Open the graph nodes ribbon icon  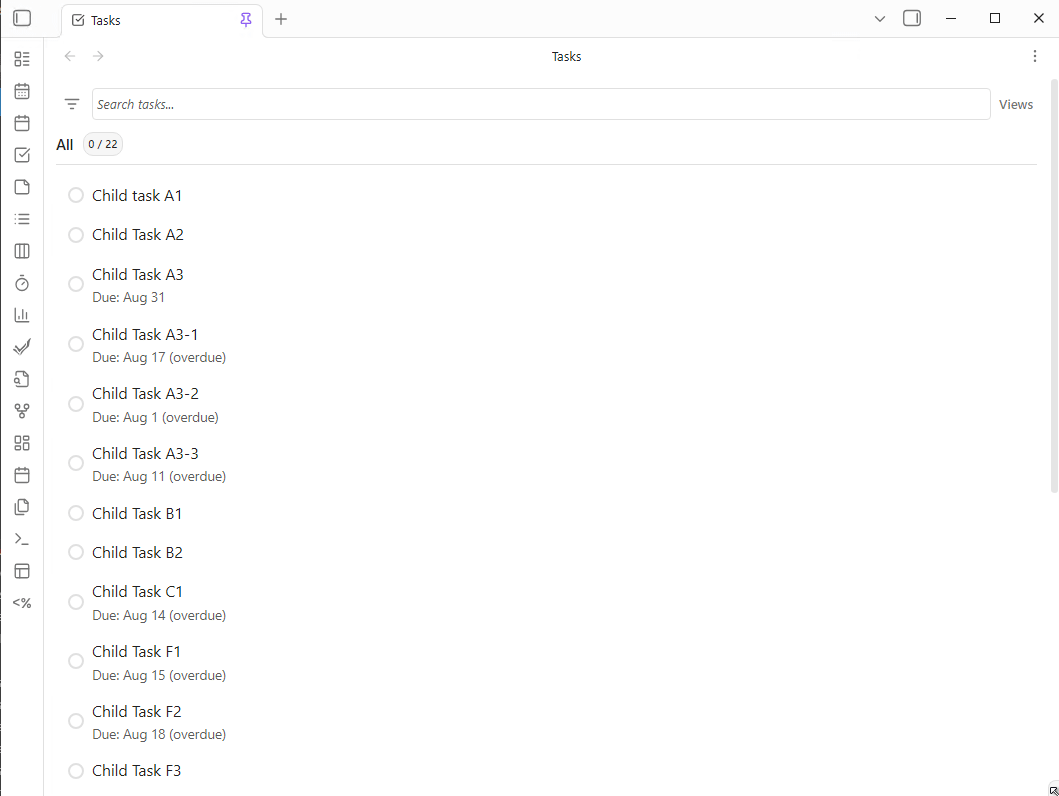(22, 411)
